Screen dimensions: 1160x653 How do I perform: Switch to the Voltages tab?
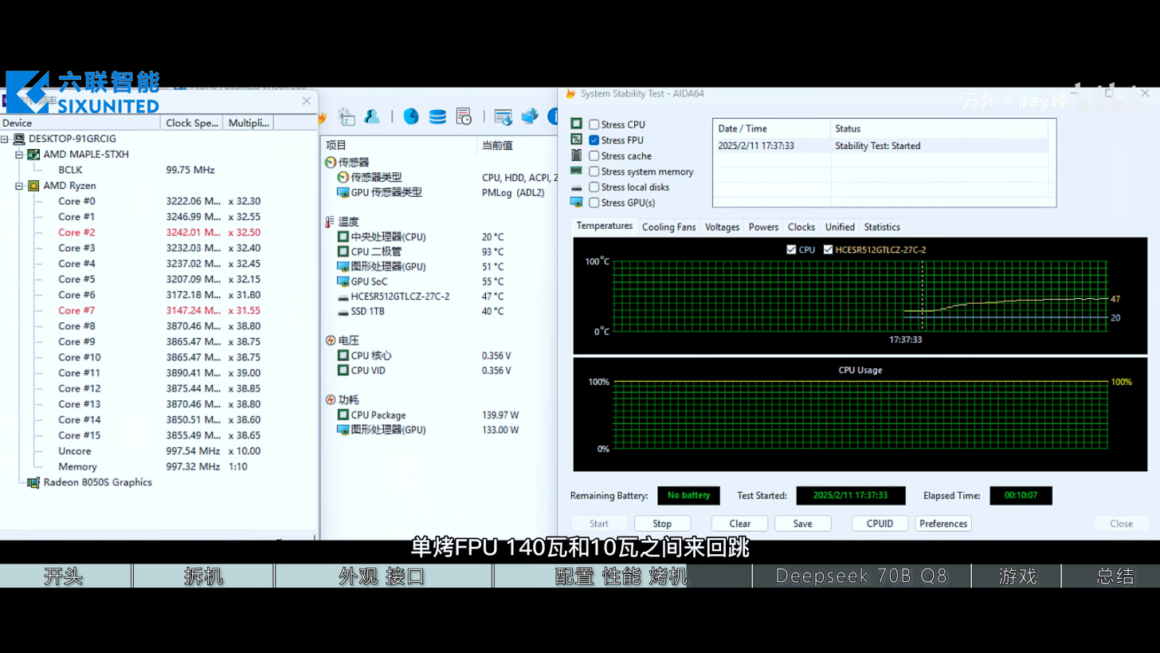coord(722,227)
